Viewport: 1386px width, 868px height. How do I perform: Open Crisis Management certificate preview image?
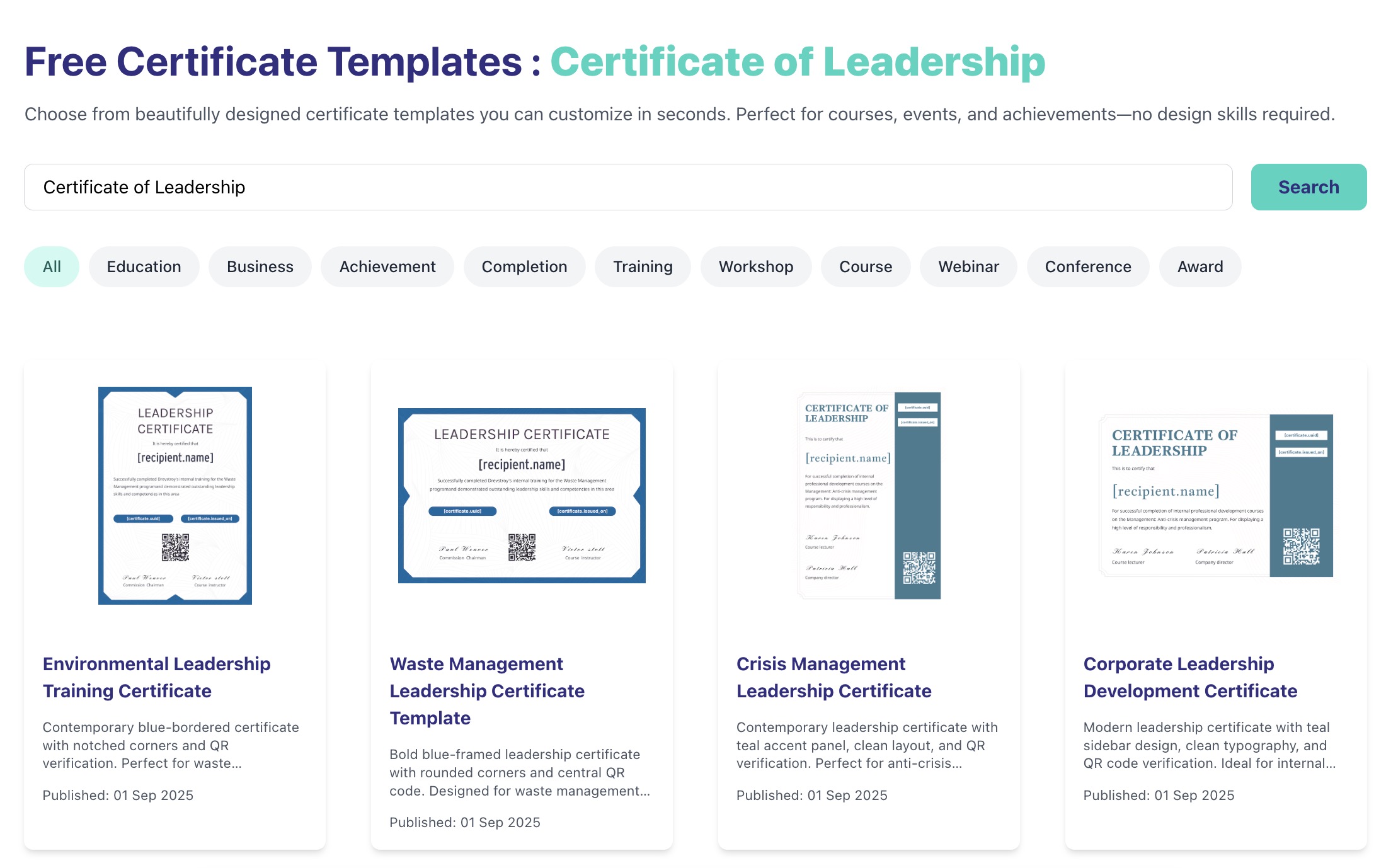(869, 495)
